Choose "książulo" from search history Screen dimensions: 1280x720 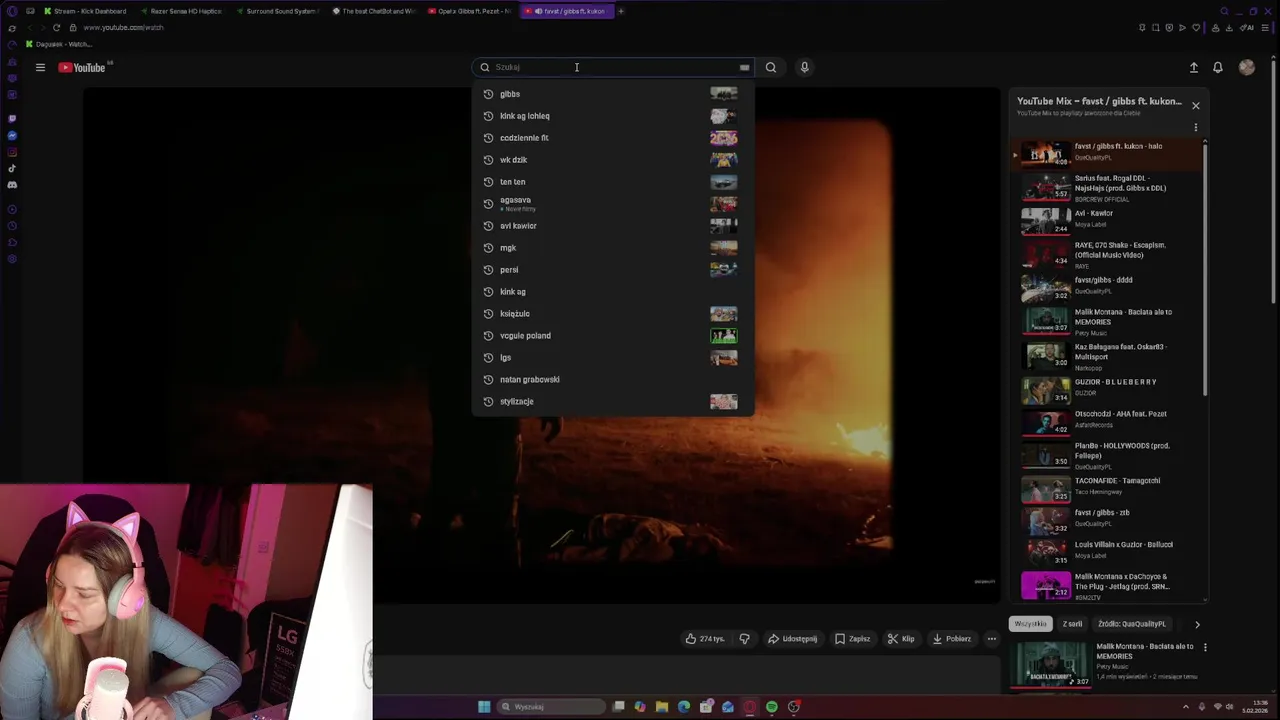click(613, 314)
